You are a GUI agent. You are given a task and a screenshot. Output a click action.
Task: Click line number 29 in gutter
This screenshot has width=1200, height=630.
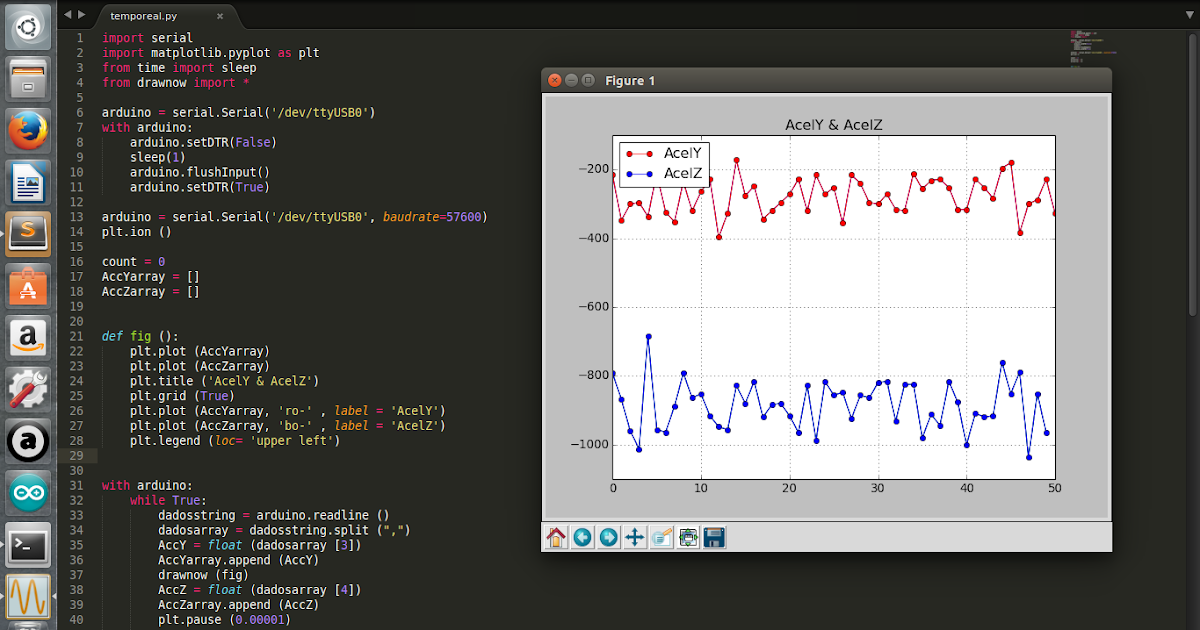[77, 456]
